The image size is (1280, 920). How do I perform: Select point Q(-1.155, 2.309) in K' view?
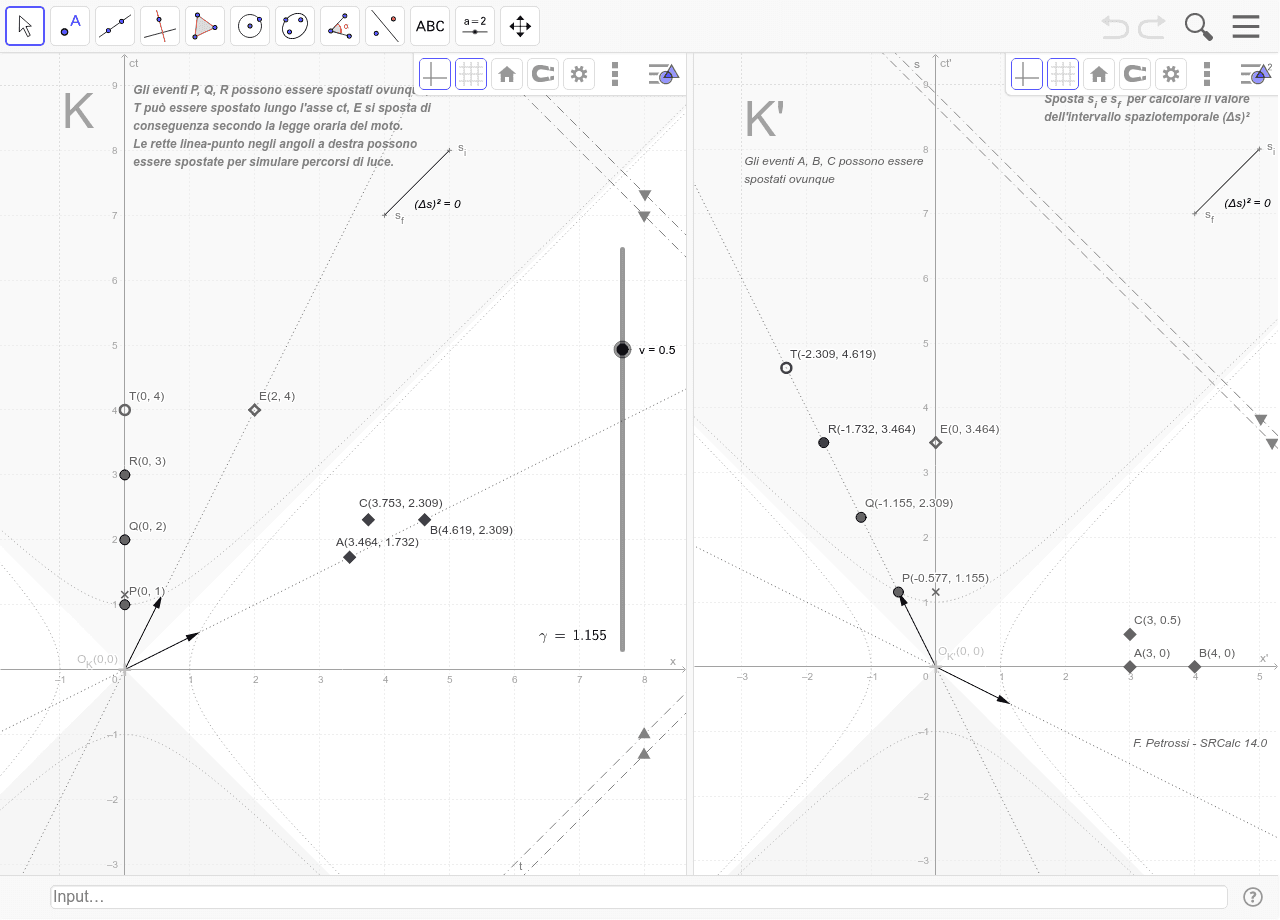861,517
